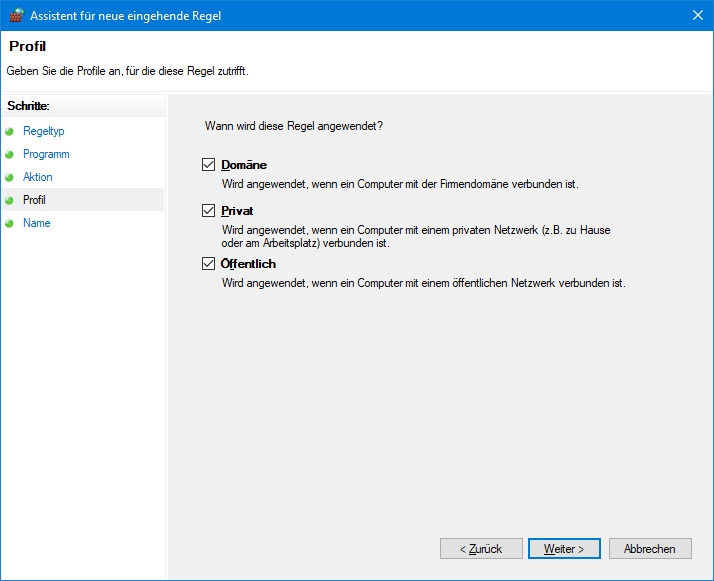714x581 pixels.
Task: Click the green bullet beside Aktion
Action: click(9, 177)
